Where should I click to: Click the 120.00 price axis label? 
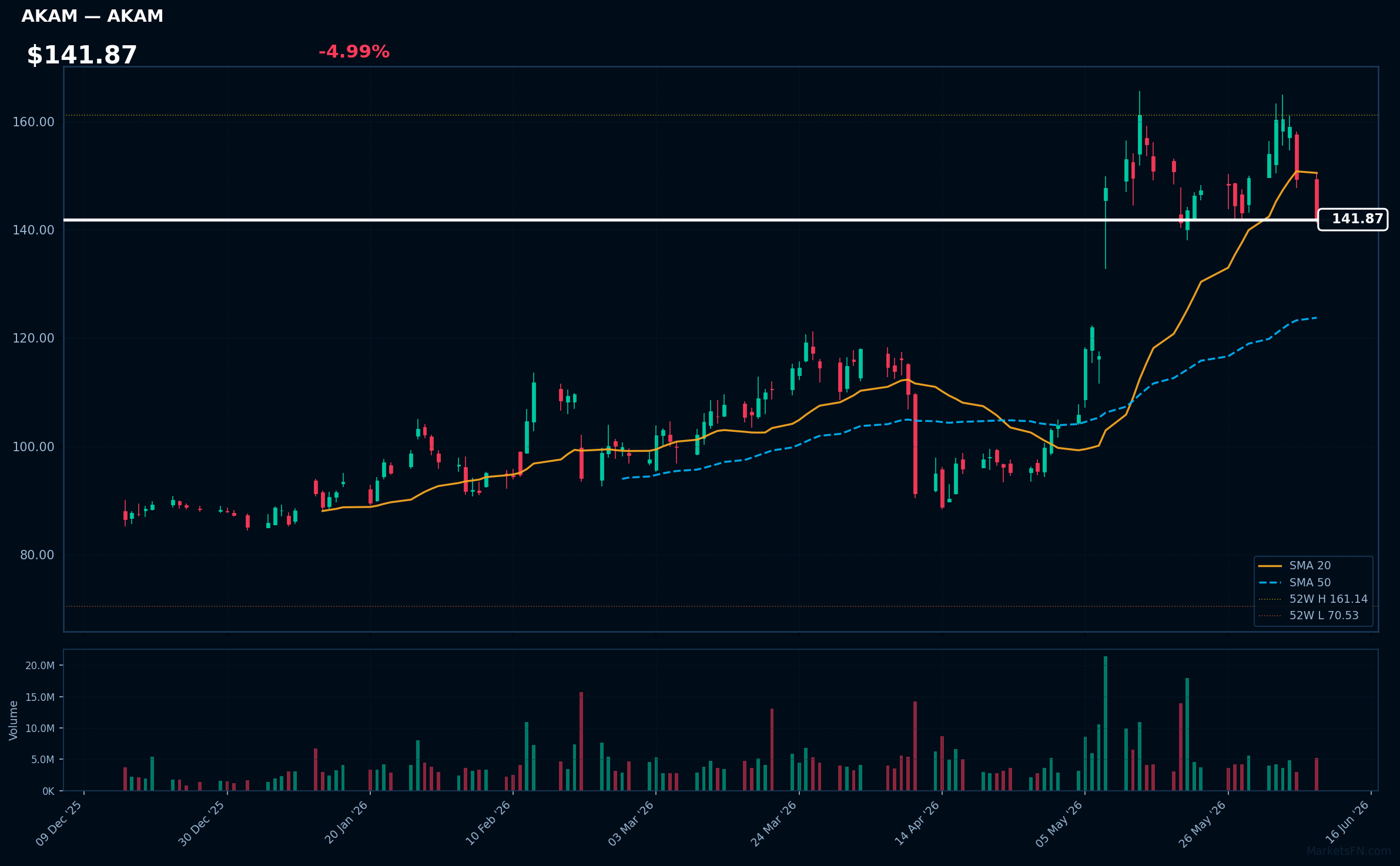[x=34, y=338]
